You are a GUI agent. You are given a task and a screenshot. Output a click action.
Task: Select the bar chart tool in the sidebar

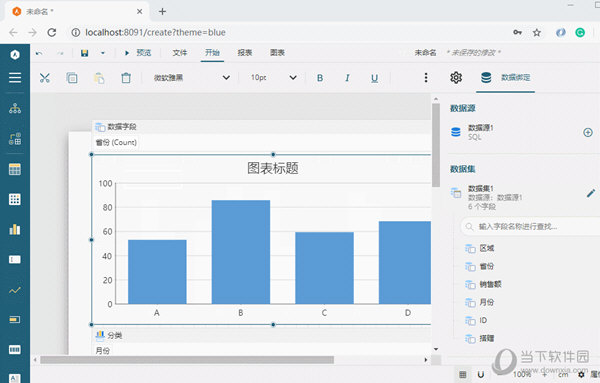click(15, 229)
